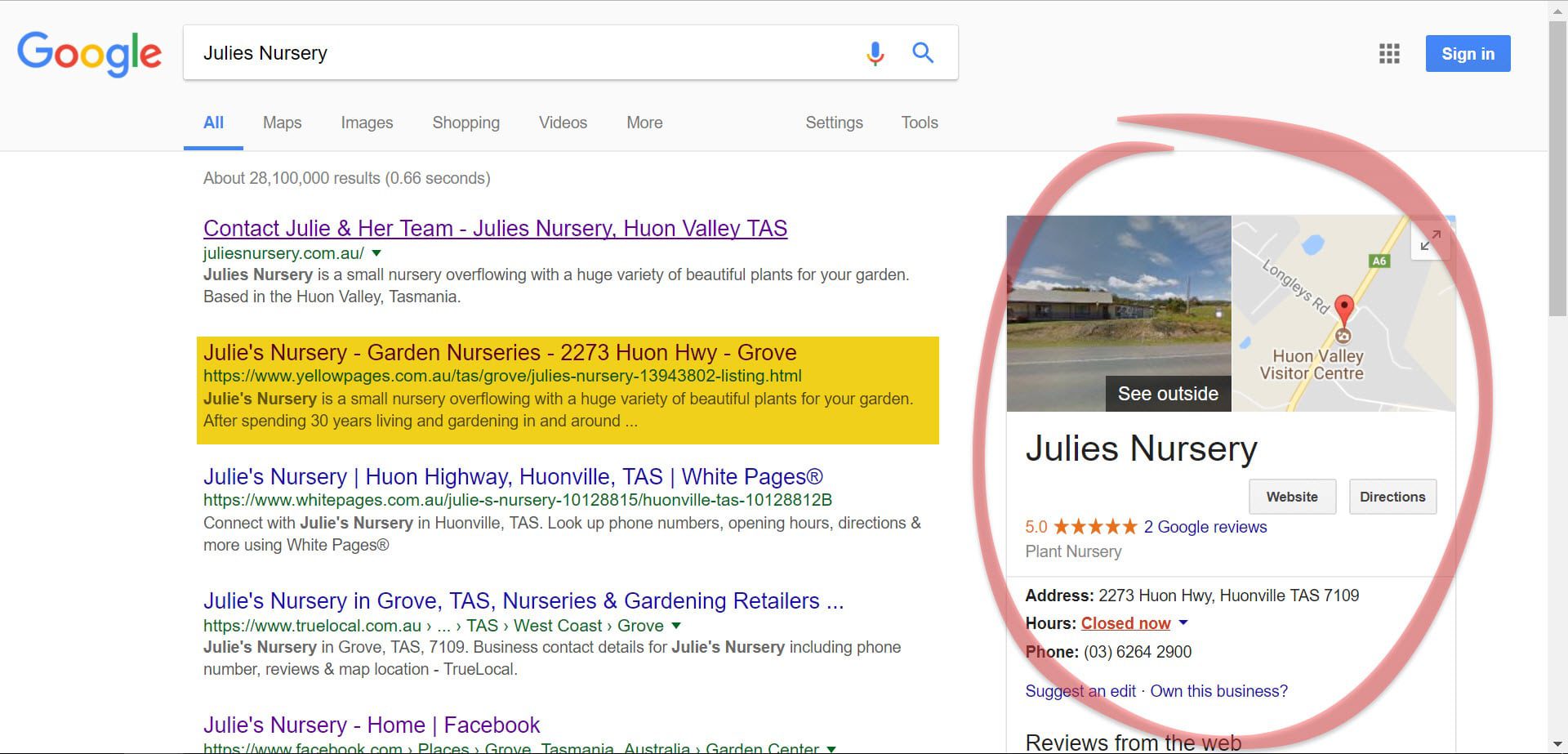Open the More menu
Image resolution: width=1568 pixels, height=754 pixels.
(644, 123)
